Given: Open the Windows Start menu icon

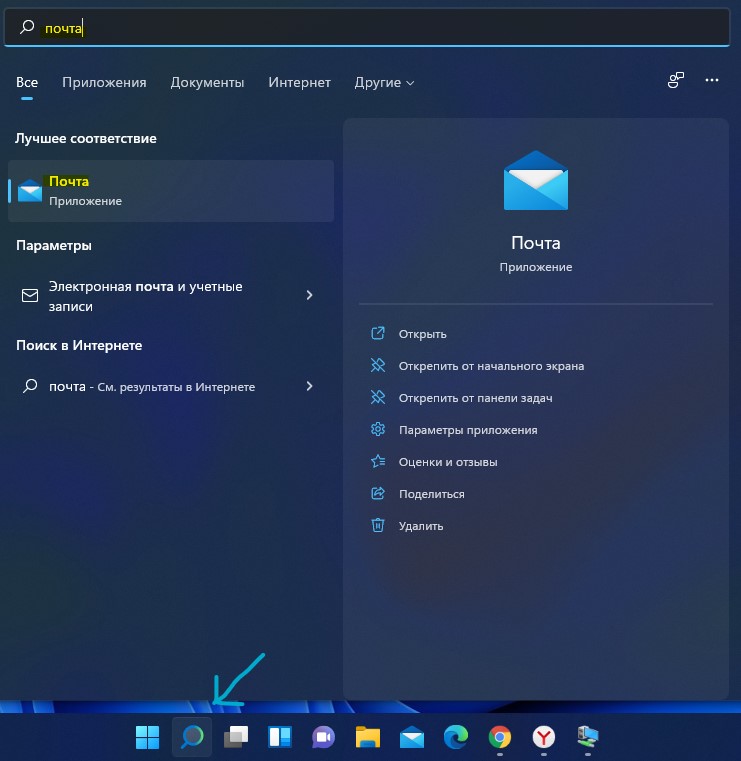Looking at the screenshot, I should 147,737.
